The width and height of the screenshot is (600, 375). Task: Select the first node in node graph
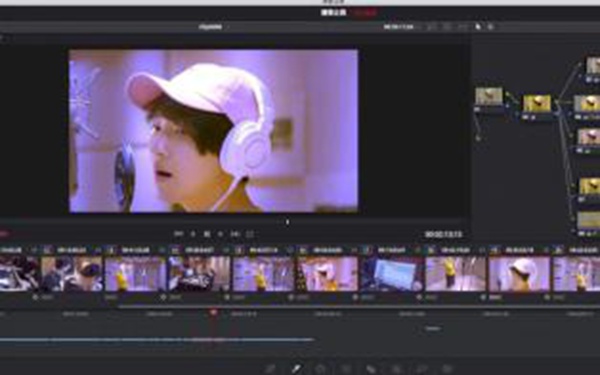pyautogui.click(x=489, y=96)
